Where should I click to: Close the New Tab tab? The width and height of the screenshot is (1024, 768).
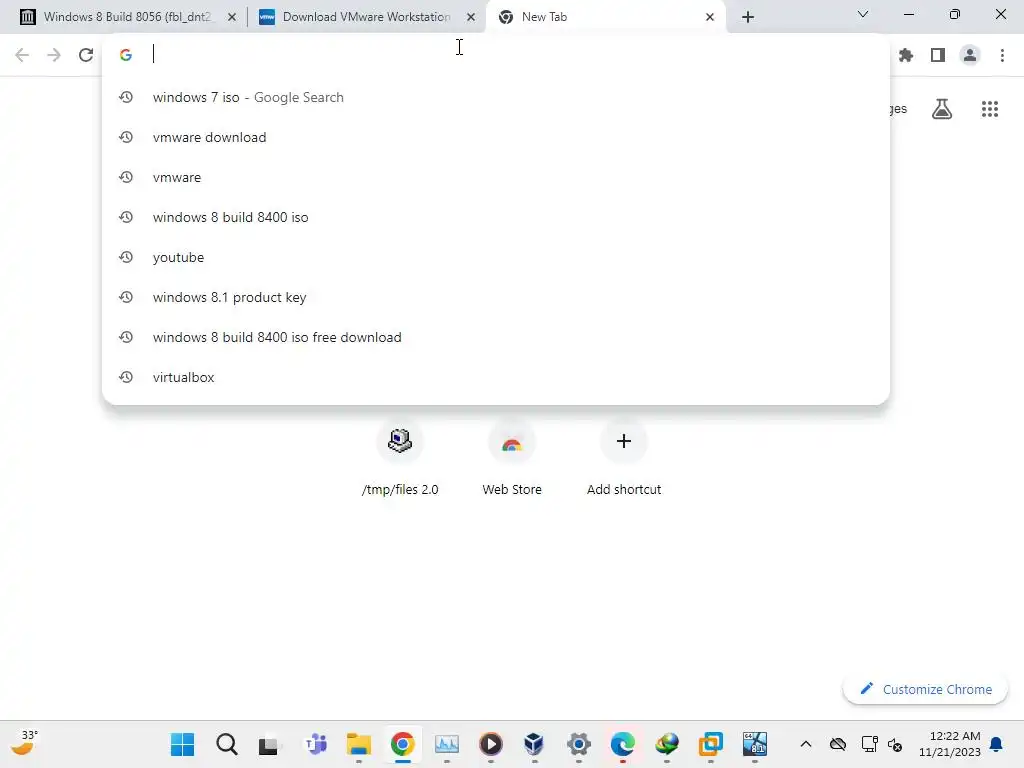pos(710,17)
